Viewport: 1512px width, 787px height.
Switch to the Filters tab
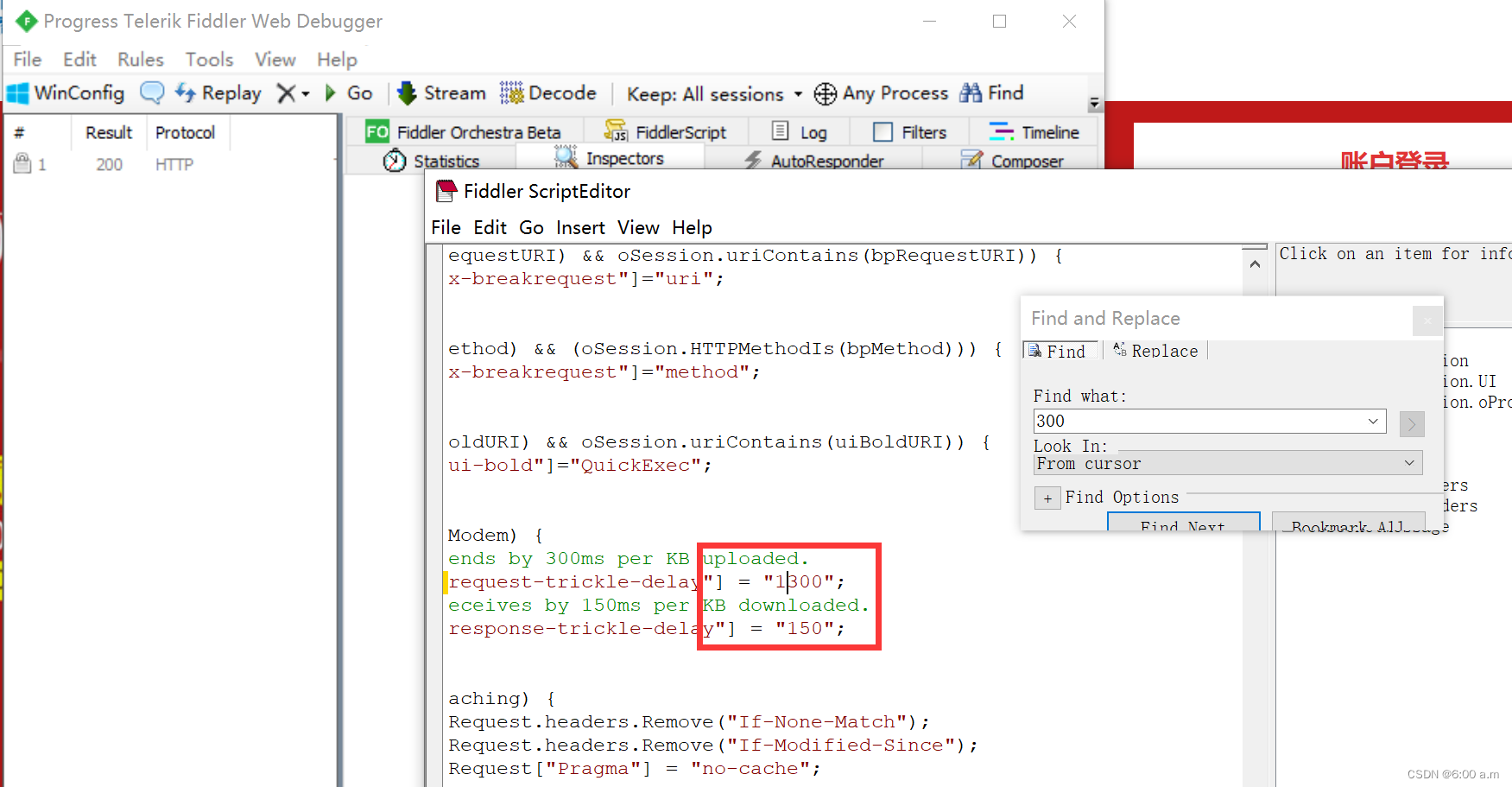(910, 132)
